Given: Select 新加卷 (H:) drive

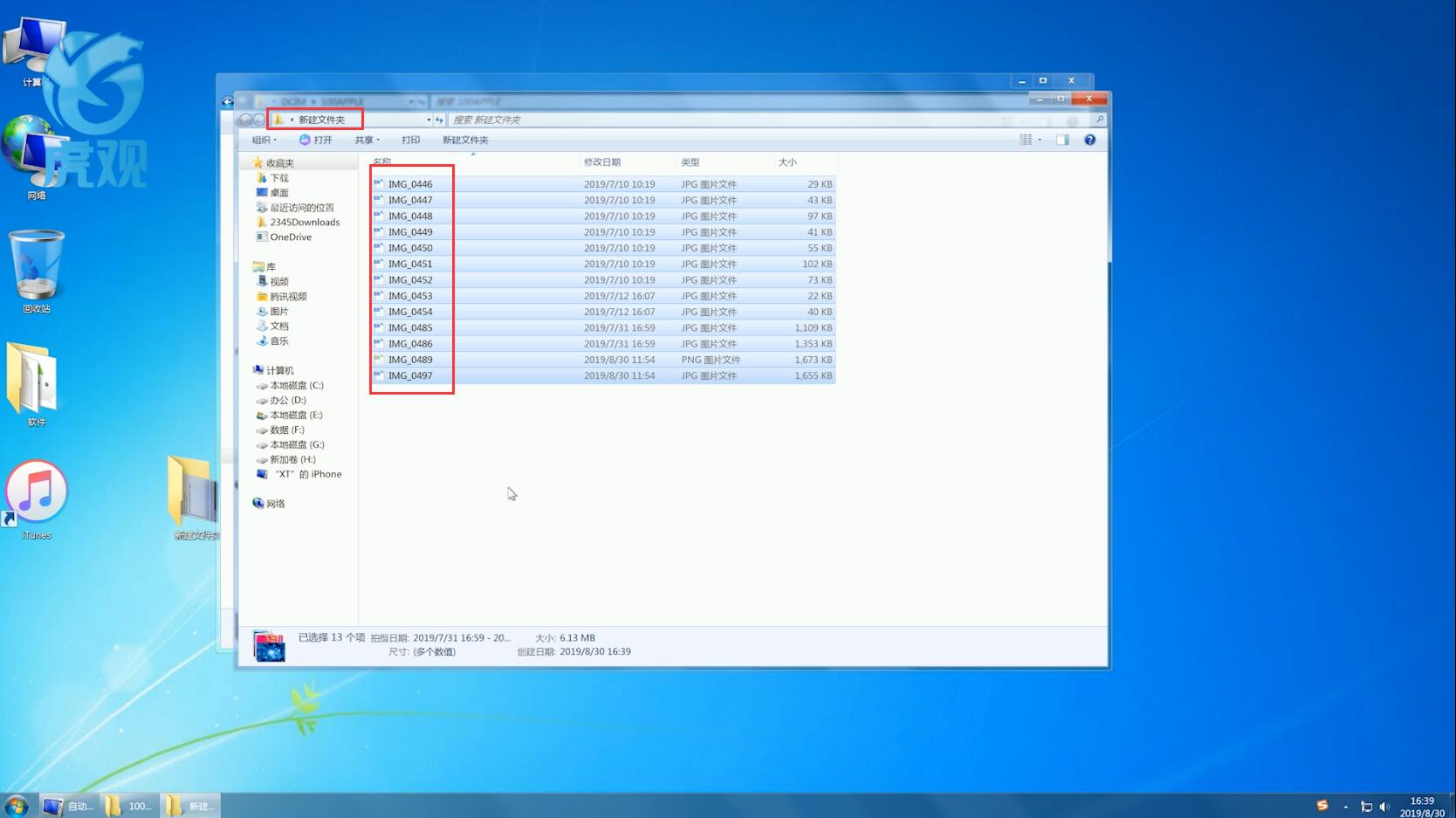Looking at the screenshot, I should (x=292, y=460).
